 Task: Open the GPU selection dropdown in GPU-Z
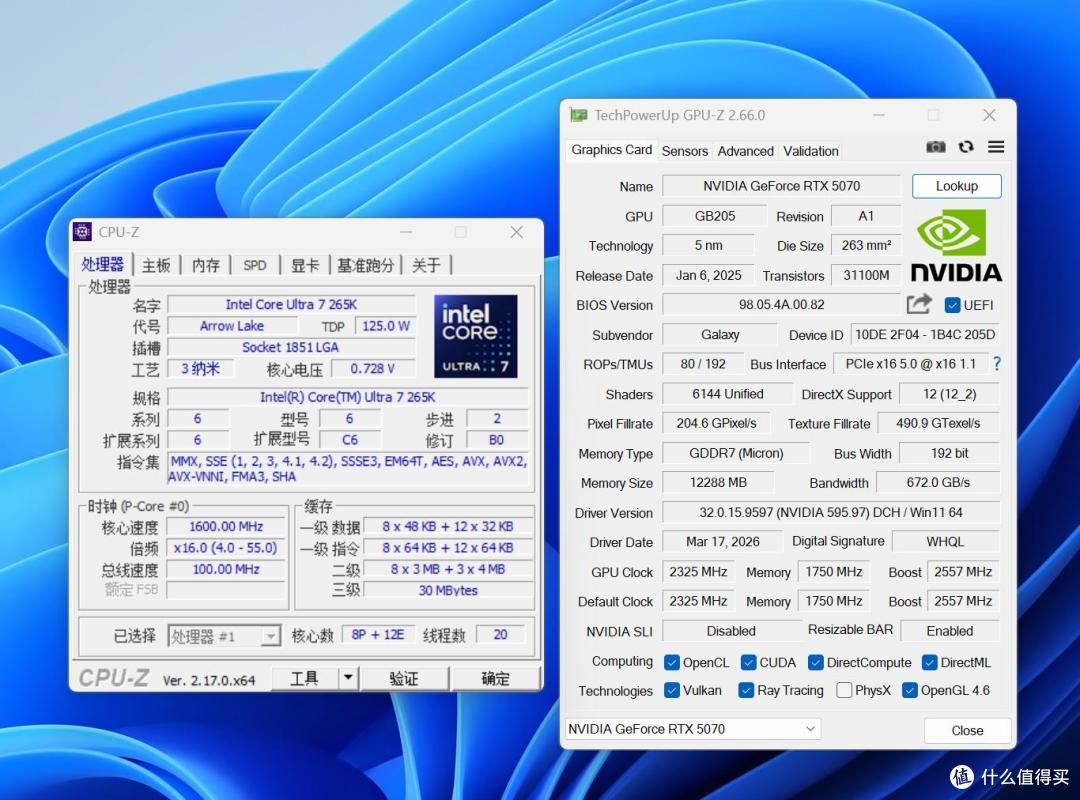click(x=693, y=729)
